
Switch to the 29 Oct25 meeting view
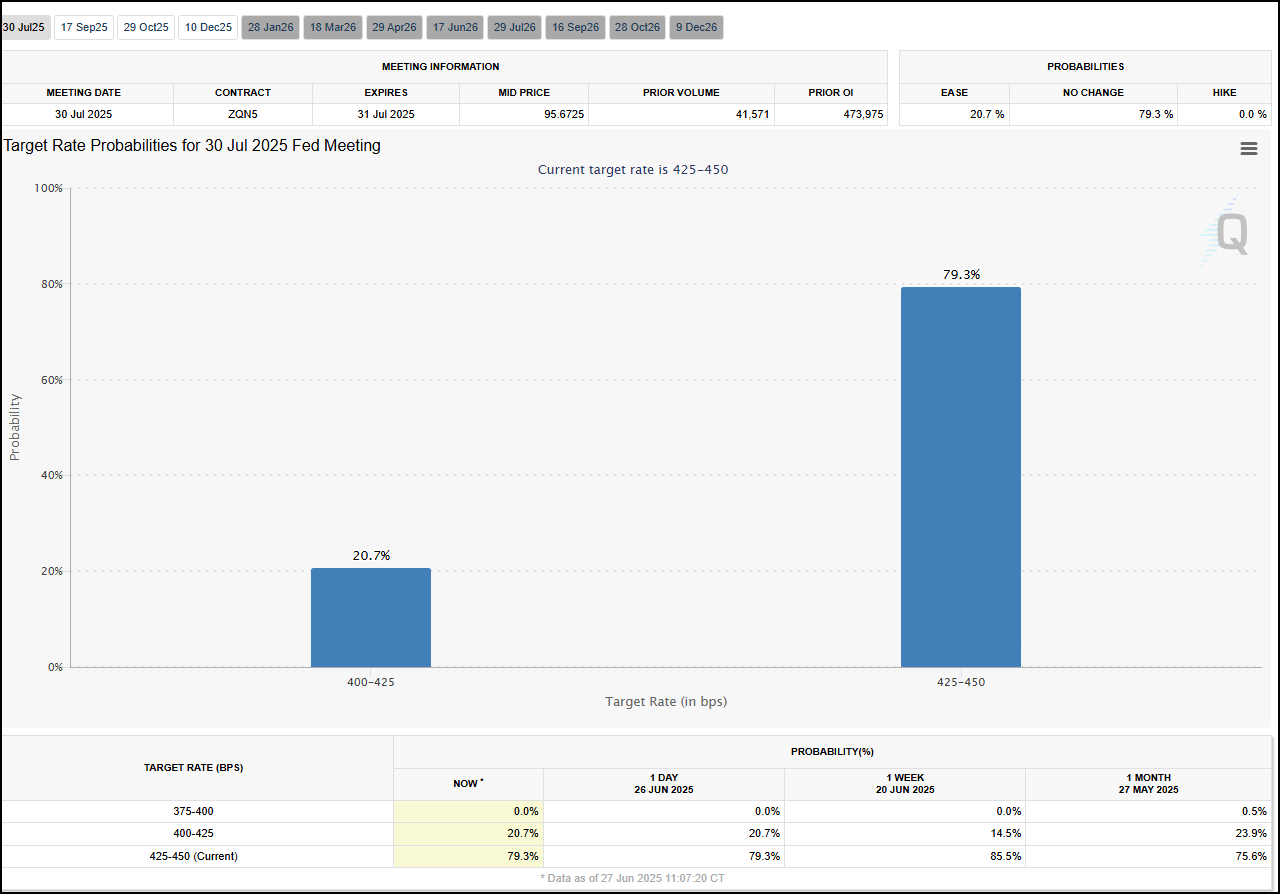145,27
